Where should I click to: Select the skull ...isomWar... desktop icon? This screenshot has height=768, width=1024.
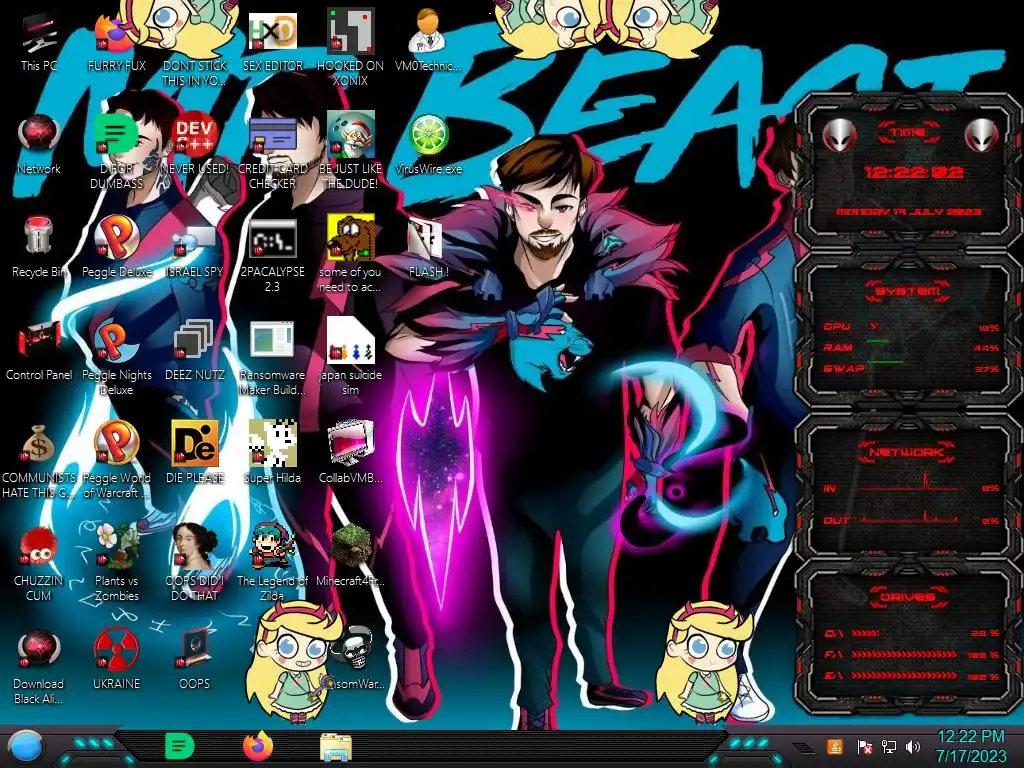[x=354, y=650]
